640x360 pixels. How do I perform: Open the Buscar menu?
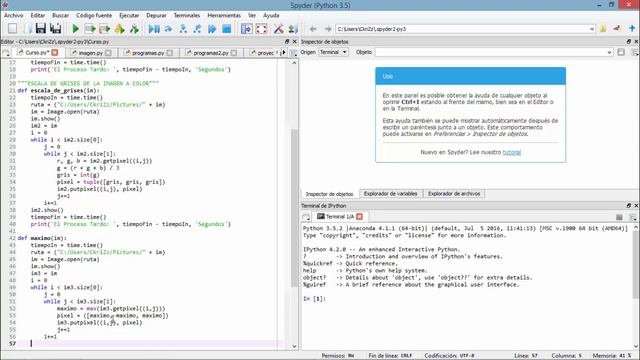coord(60,15)
